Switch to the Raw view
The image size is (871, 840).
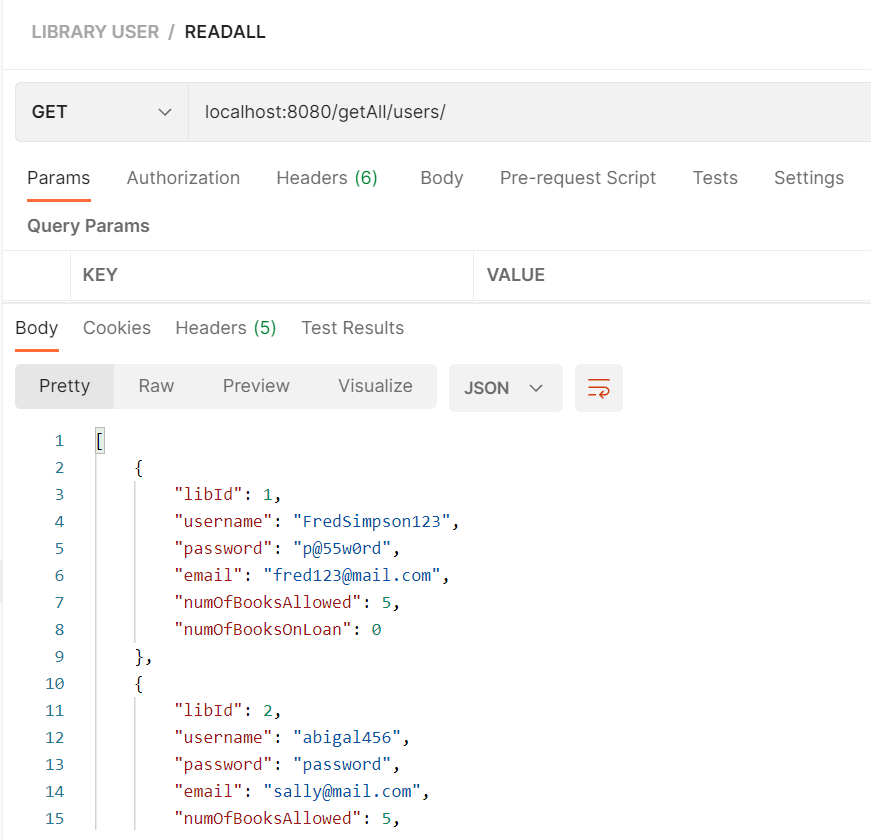pos(156,386)
